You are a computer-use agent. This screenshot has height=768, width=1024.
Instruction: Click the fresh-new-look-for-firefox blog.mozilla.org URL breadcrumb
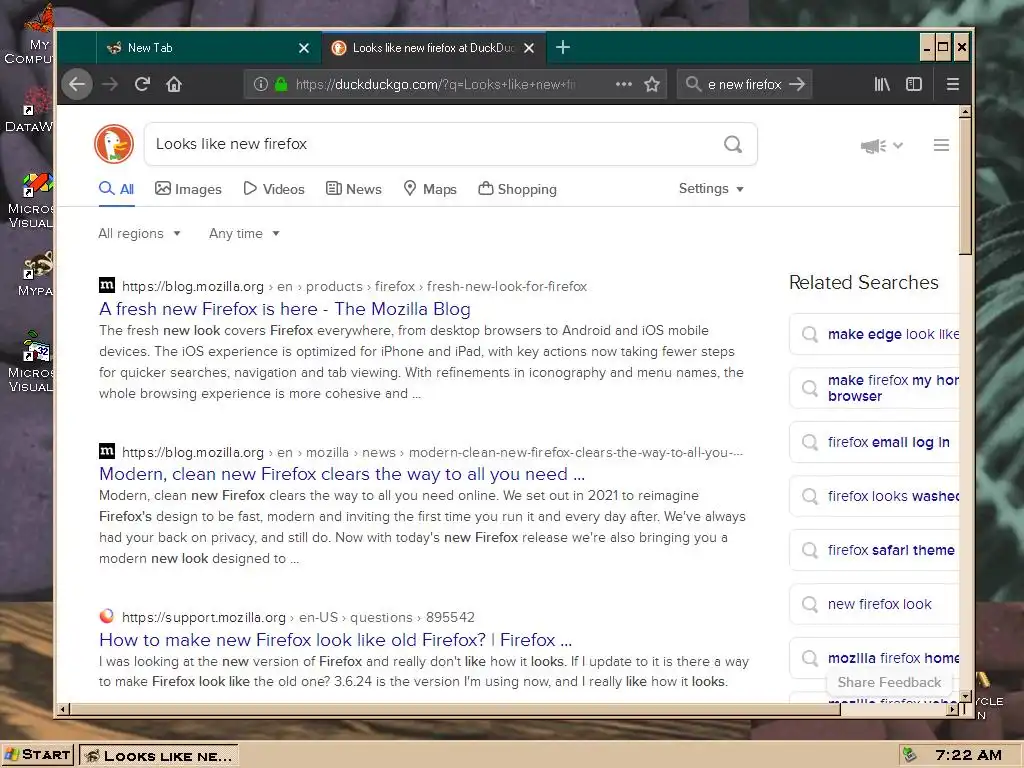click(355, 286)
